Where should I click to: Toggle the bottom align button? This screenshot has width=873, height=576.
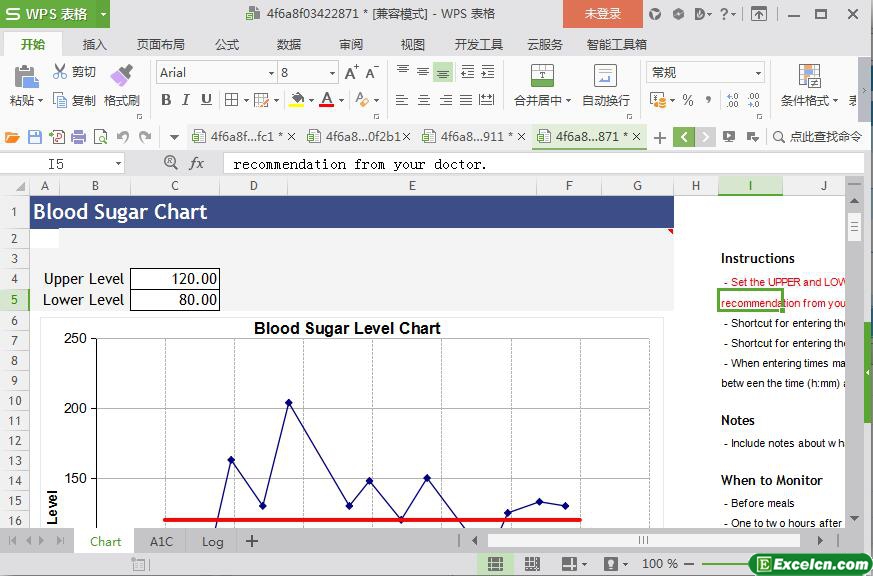[443, 72]
